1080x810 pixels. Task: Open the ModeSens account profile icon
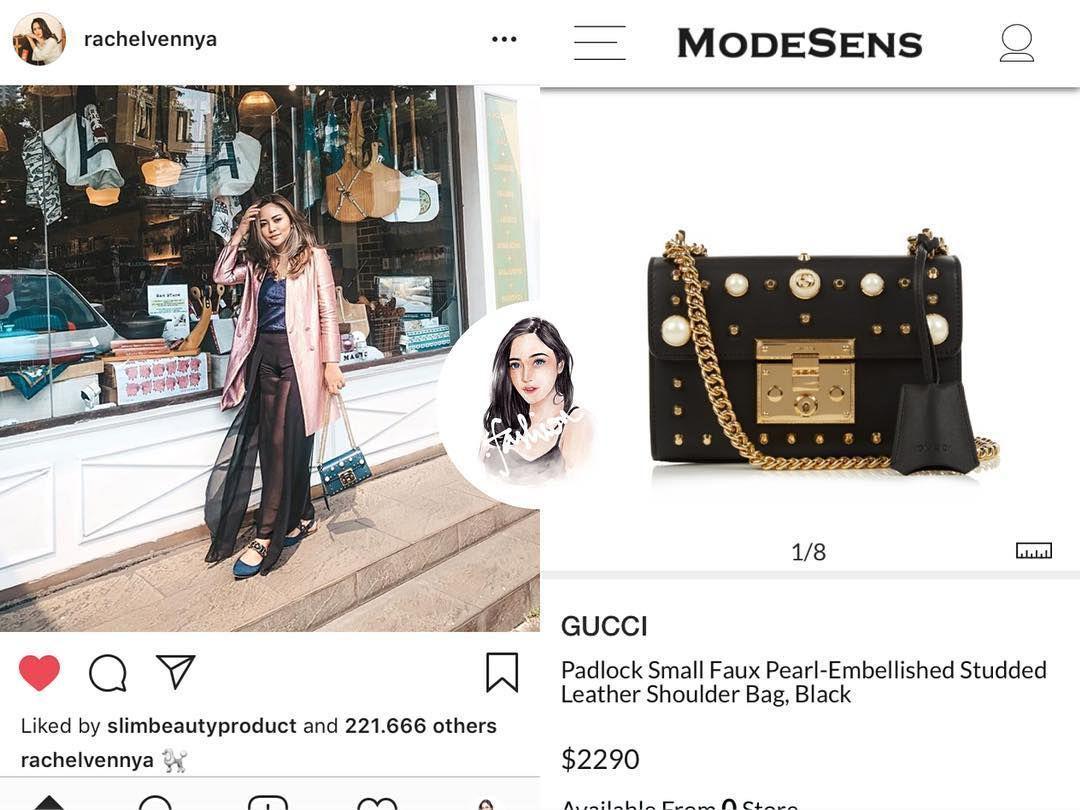(x=1017, y=43)
